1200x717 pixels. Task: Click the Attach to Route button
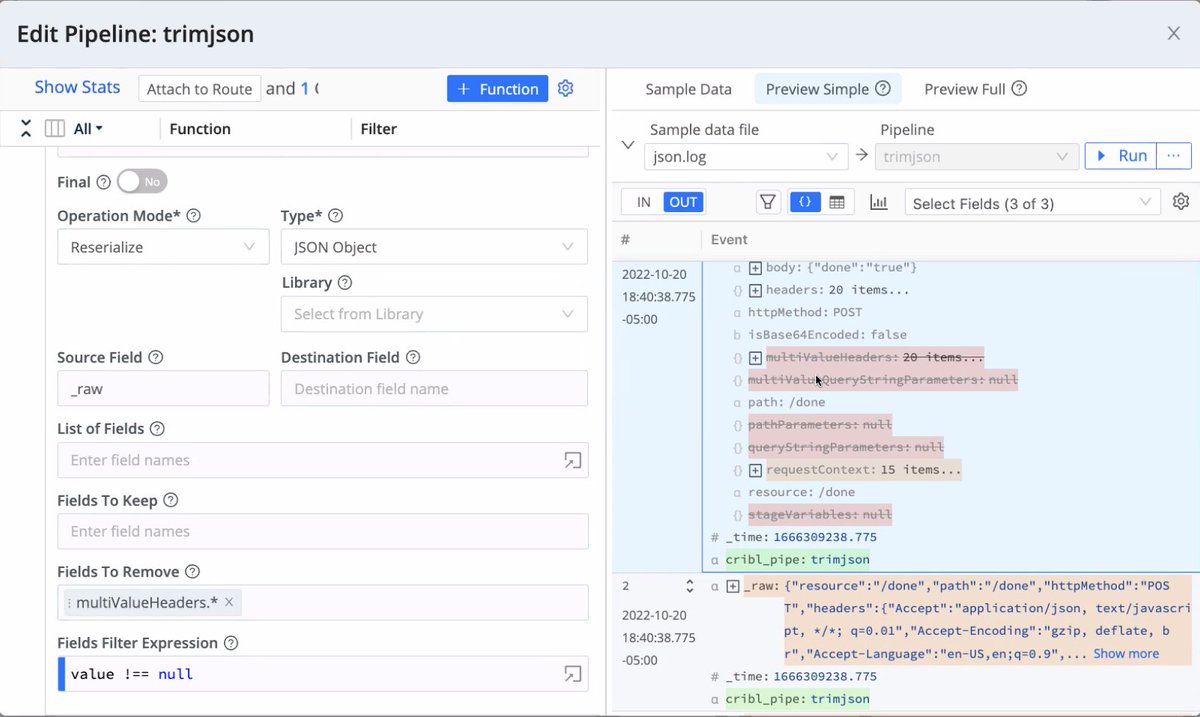coord(199,89)
